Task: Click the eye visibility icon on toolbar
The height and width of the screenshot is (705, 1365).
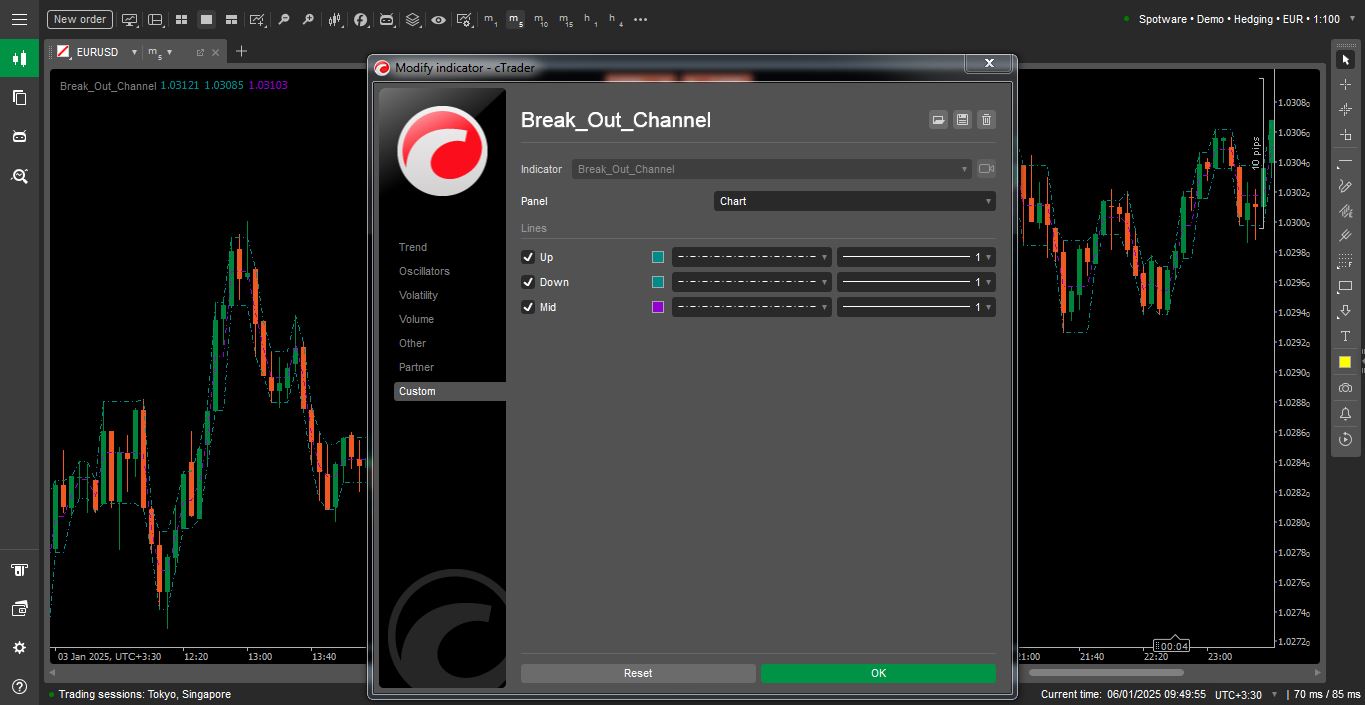Action: tap(439, 19)
